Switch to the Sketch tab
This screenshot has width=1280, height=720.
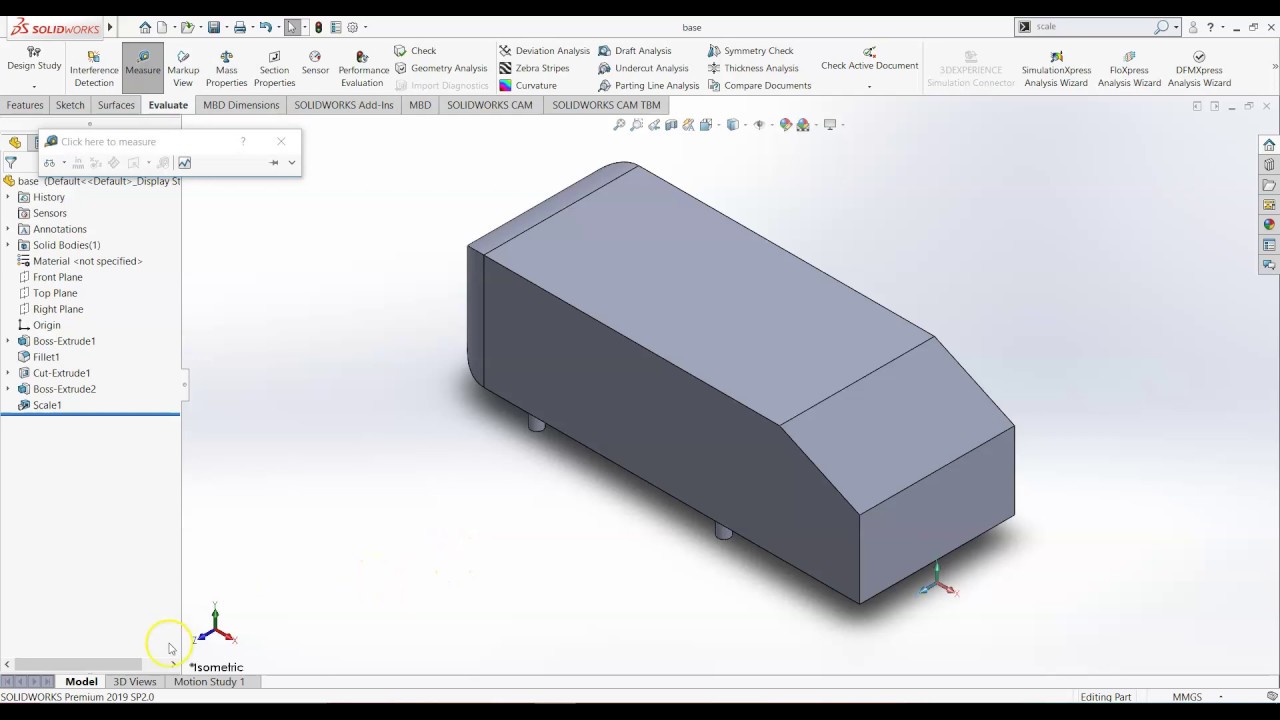(x=70, y=105)
